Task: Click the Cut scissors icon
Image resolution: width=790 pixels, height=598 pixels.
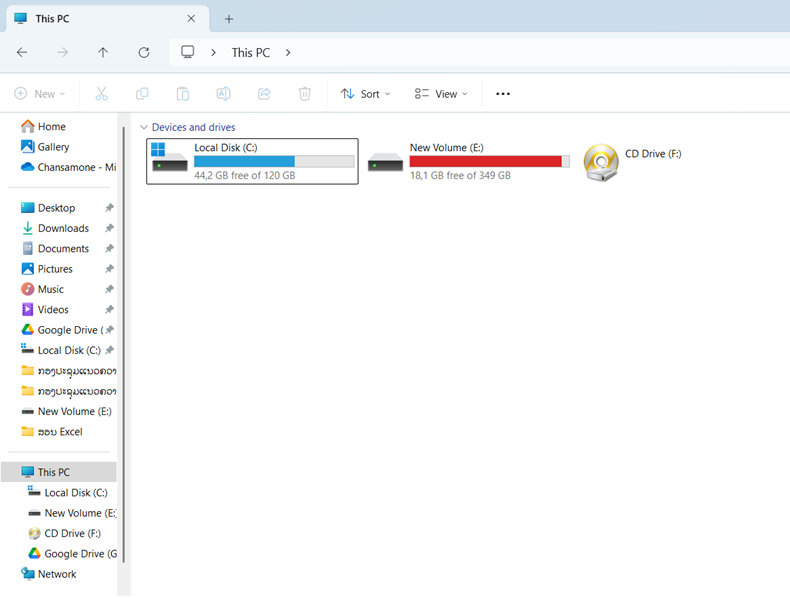Action: point(101,94)
